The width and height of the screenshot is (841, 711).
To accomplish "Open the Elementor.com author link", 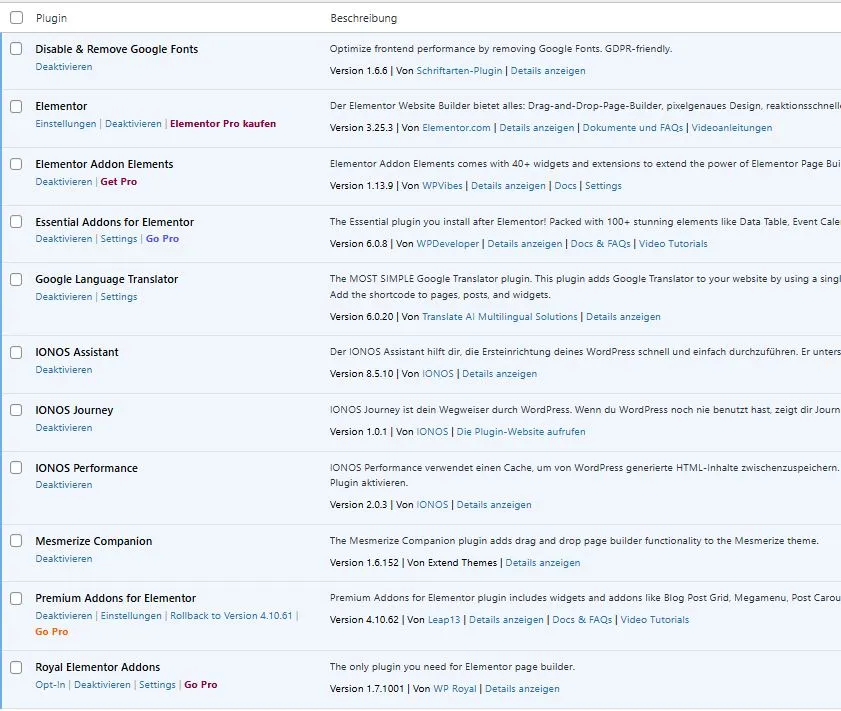I will (456, 128).
